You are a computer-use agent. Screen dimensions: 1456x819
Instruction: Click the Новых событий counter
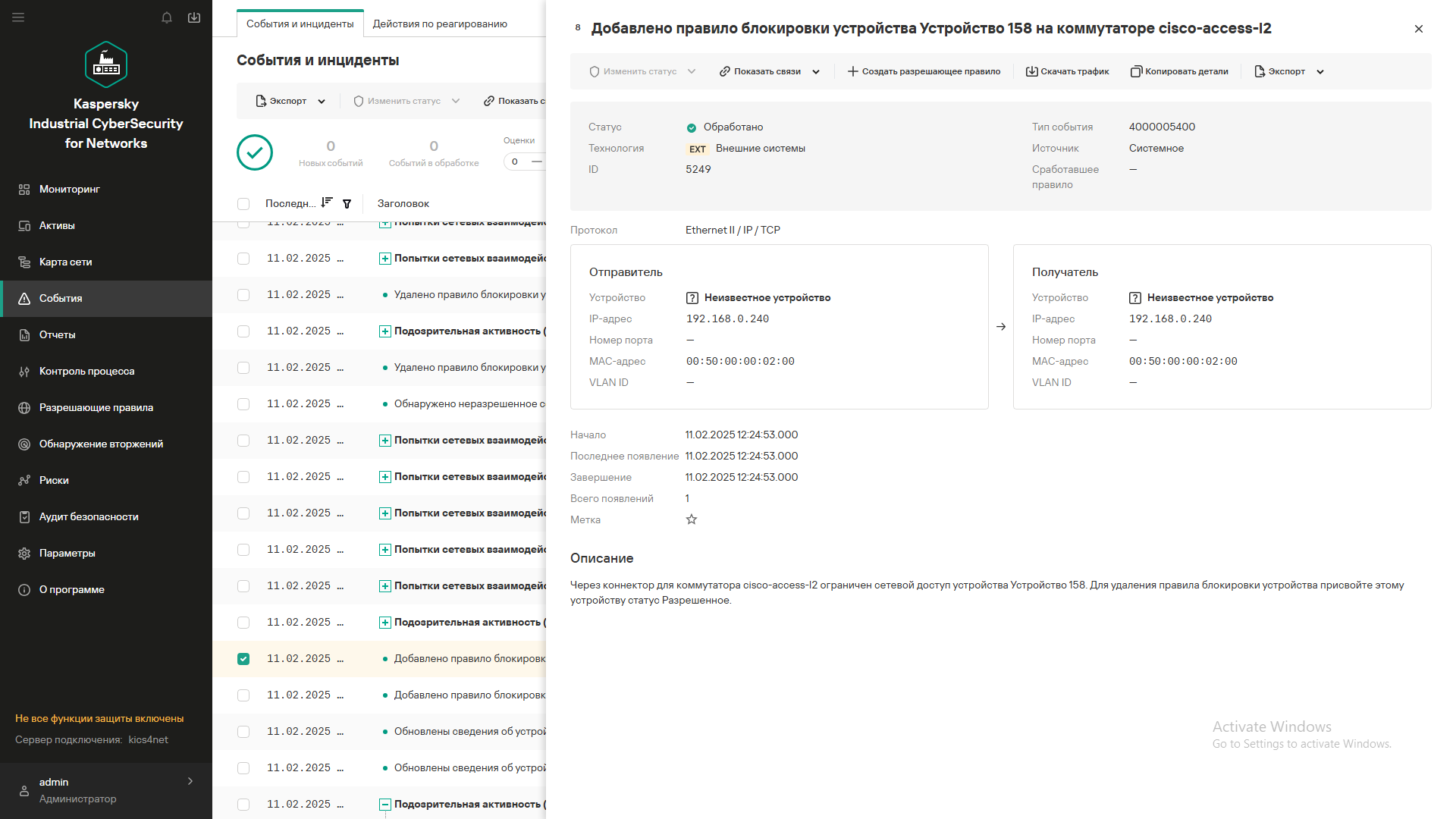click(331, 153)
